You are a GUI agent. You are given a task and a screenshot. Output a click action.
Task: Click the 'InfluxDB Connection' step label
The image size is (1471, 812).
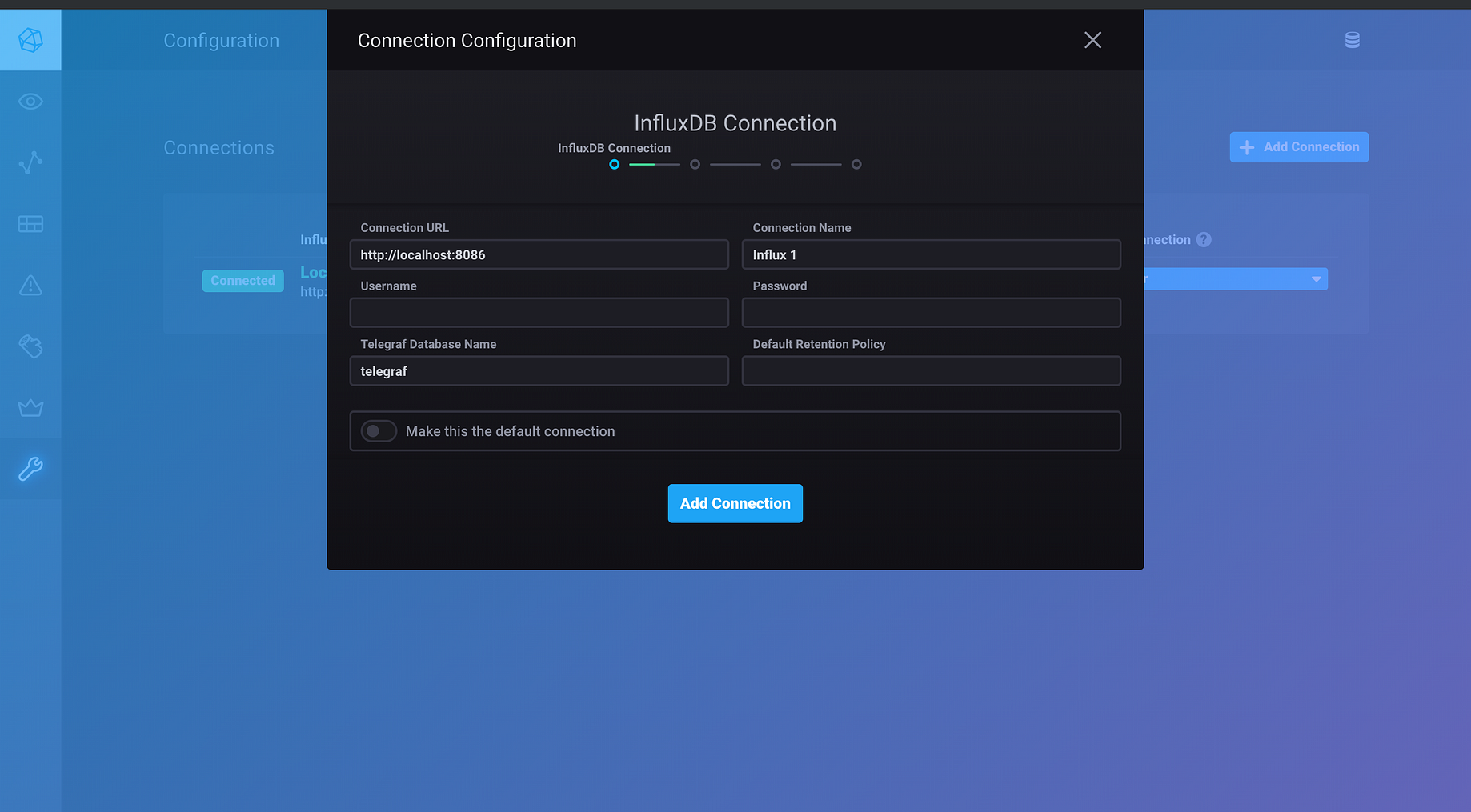615,148
